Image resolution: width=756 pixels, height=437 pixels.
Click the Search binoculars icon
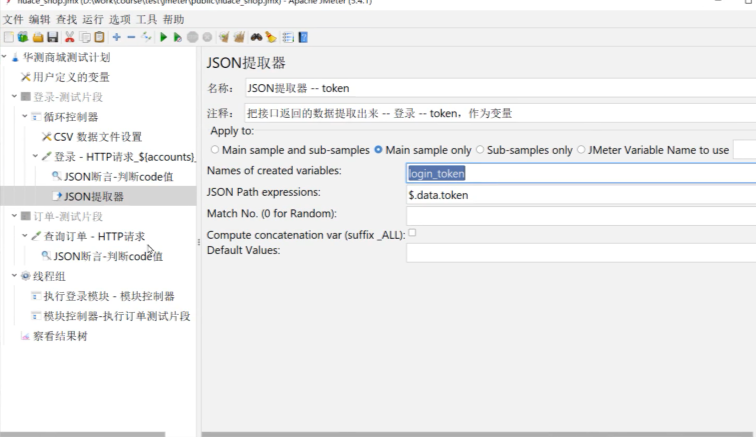[x=256, y=37]
